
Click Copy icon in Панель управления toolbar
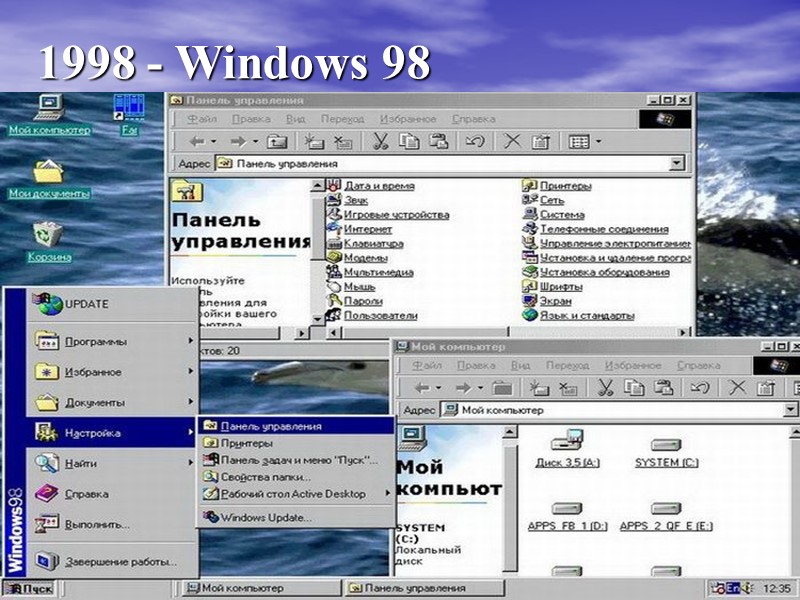[409, 141]
